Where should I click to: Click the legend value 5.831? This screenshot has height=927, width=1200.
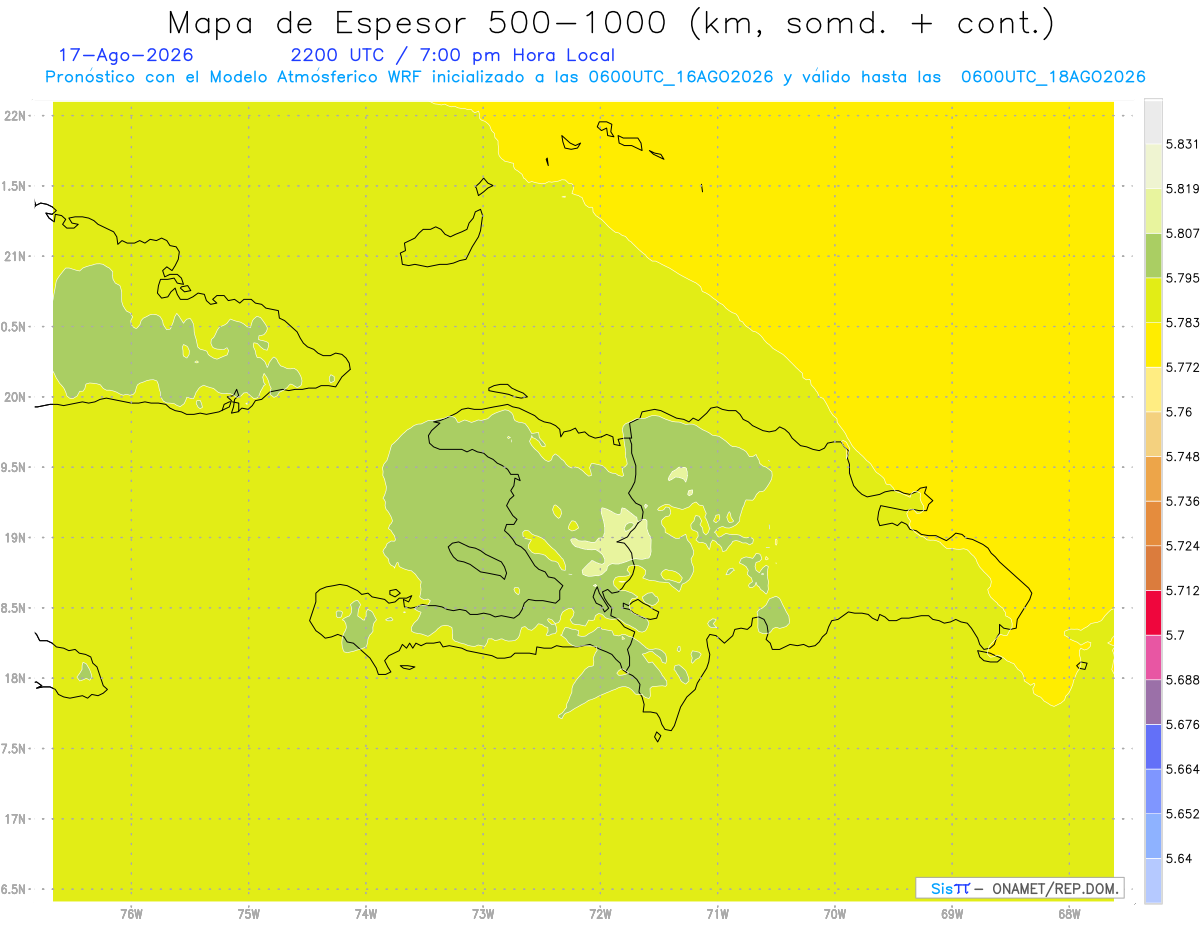(x=1182, y=144)
